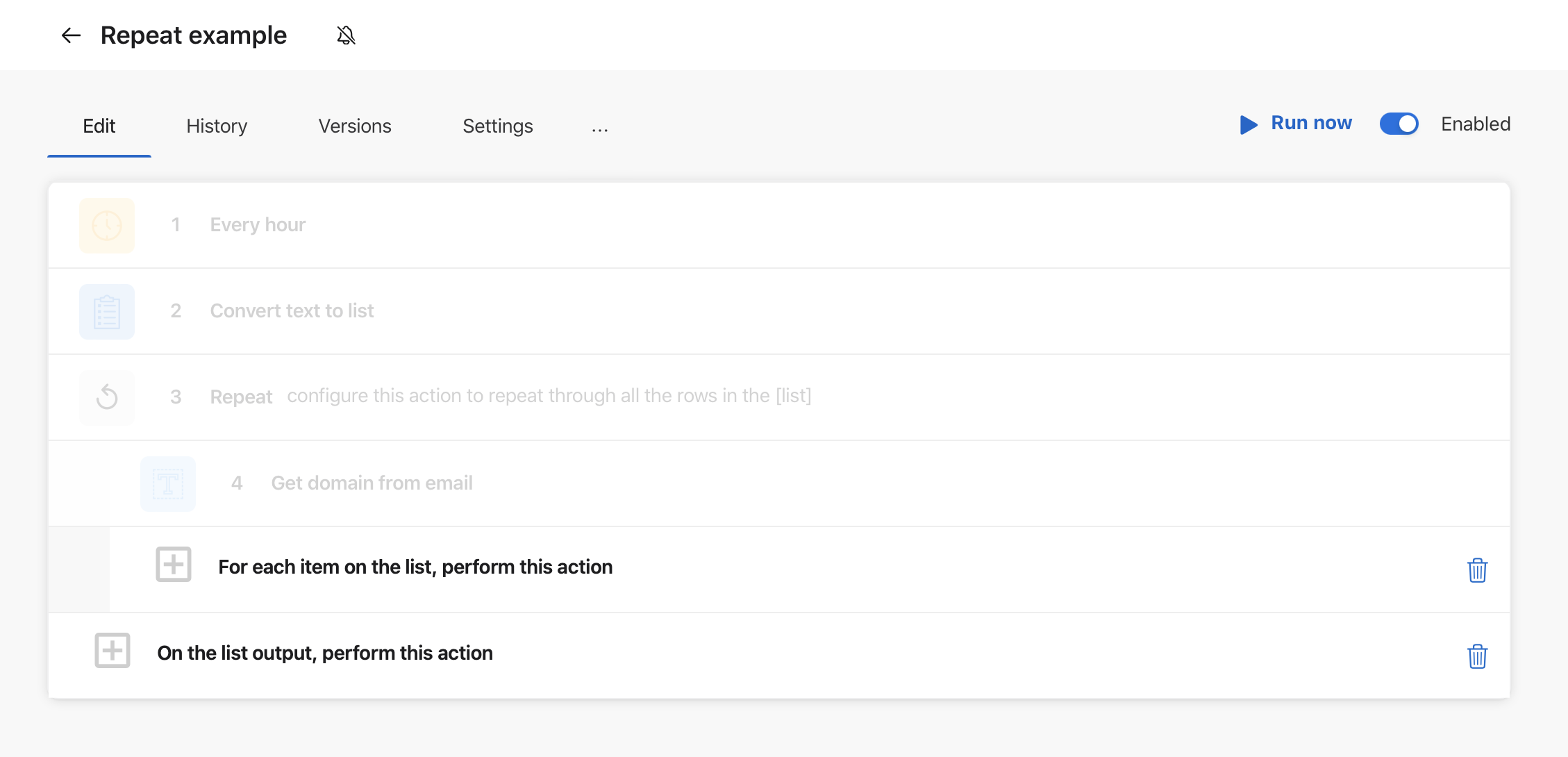Expand the Versions tab
The width and height of the screenshot is (1568, 757).
point(355,125)
